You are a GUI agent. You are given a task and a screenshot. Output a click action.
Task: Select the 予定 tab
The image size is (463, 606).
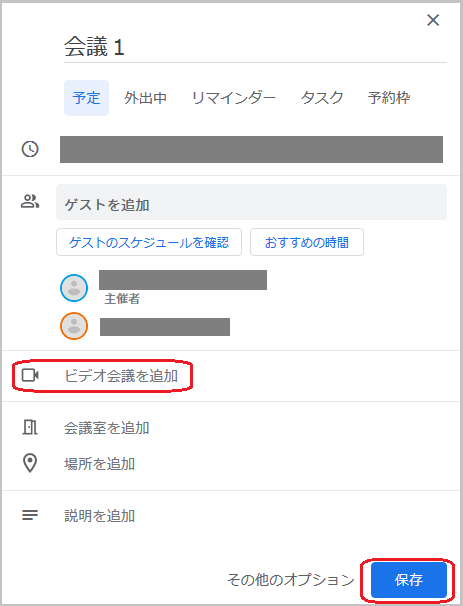(x=86, y=98)
